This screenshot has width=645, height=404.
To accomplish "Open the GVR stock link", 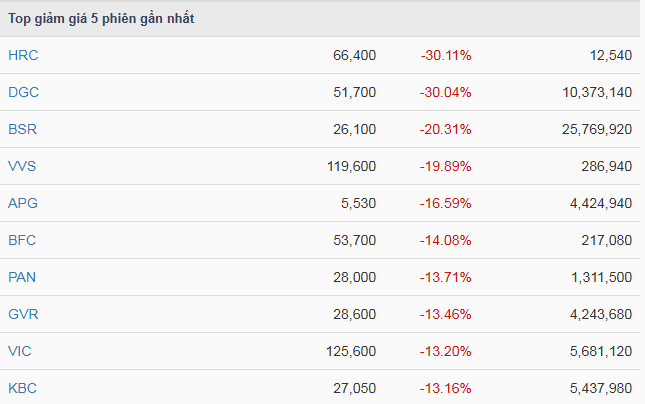I will click(23, 314).
